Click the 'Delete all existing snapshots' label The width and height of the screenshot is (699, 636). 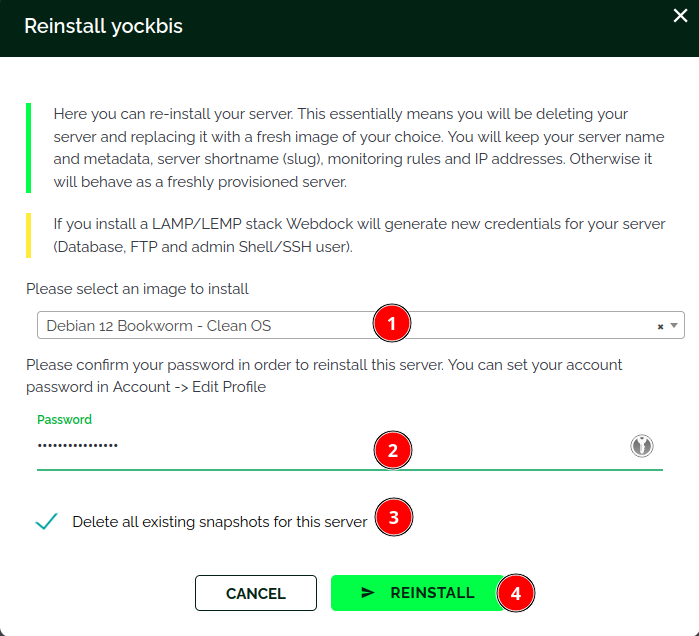click(x=220, y=522)
